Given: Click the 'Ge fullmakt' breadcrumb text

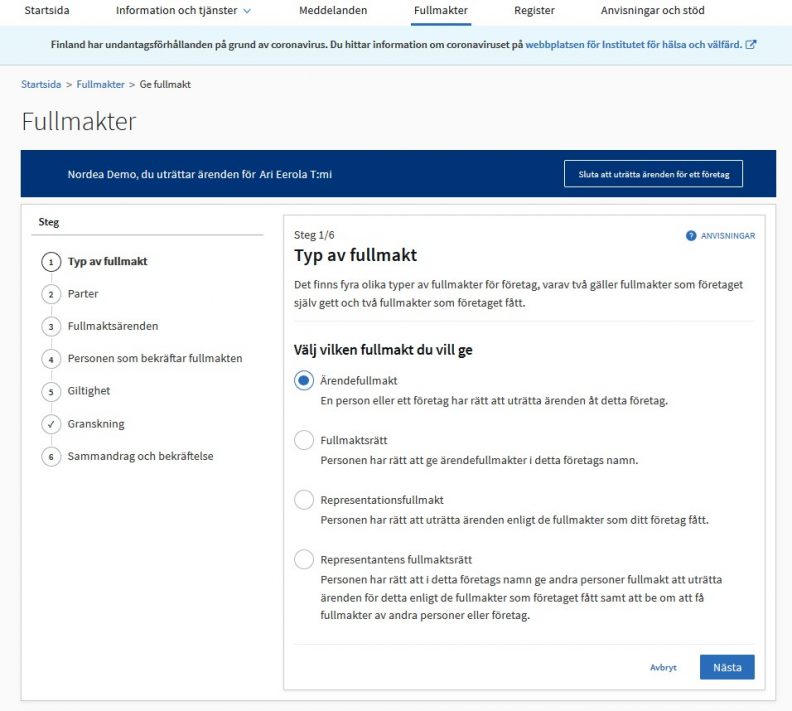Looking at the screenshot, I should click(x=165, y=84).
